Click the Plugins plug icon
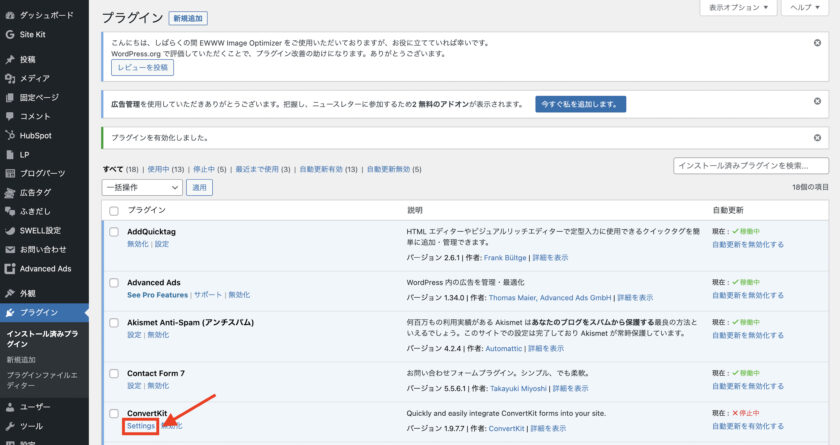 click(10, 313)
